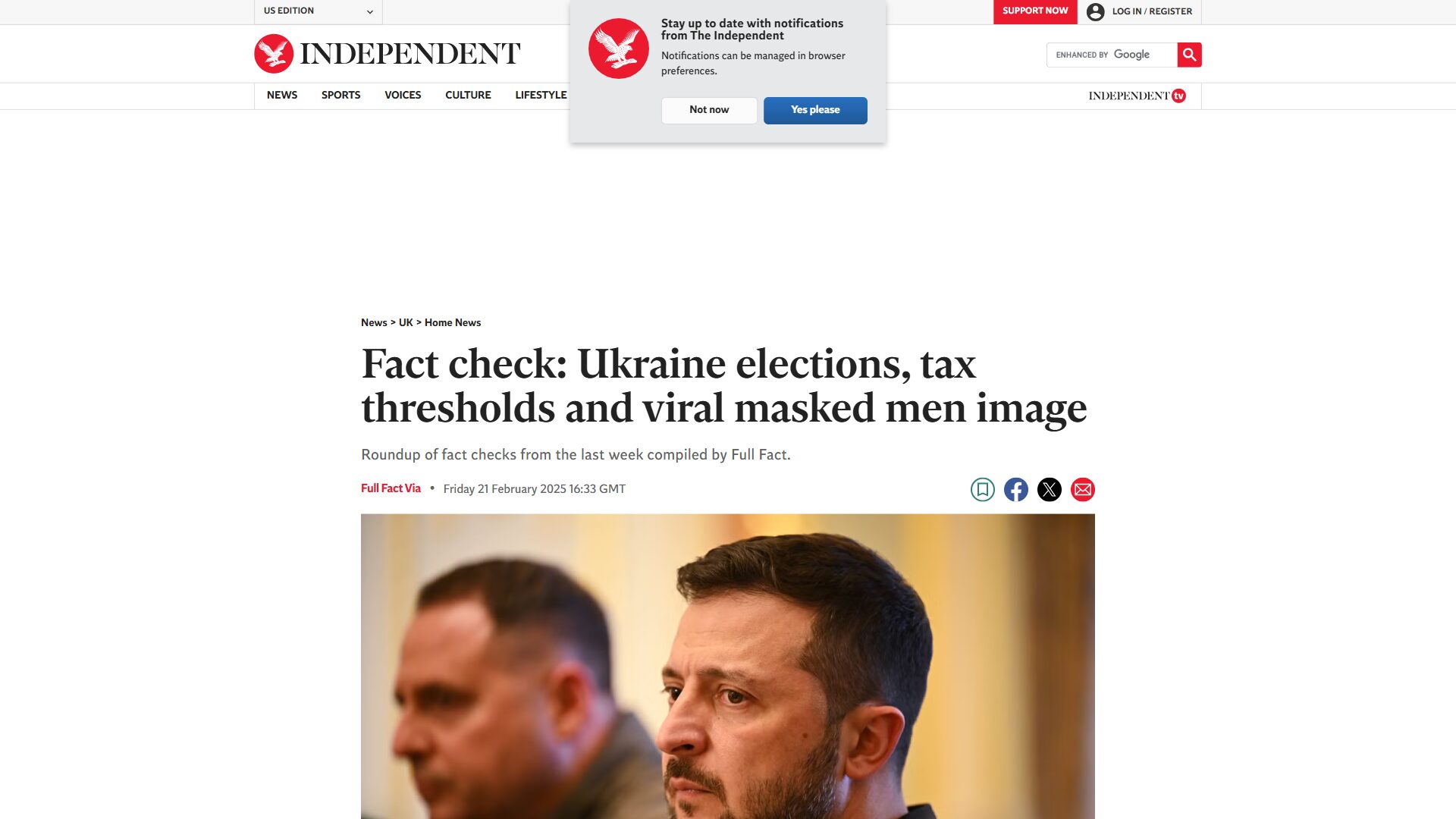
Task: Bookmark this article with the bookmark icon
Action: [x=982, y=489]
